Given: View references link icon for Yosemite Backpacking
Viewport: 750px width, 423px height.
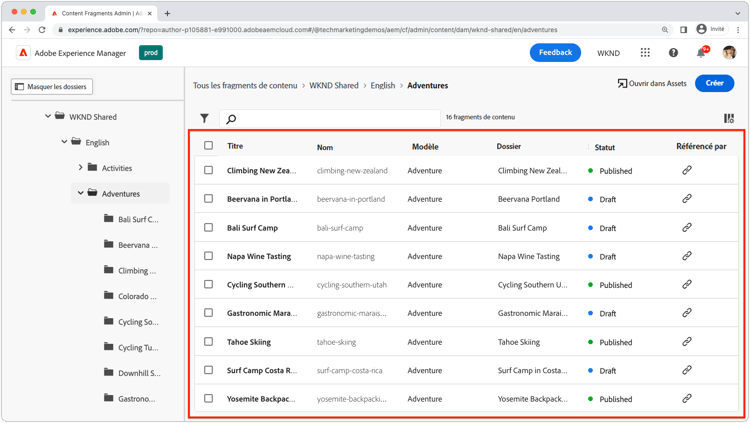Looking at the screenshot, I should [x=687, y=398].
